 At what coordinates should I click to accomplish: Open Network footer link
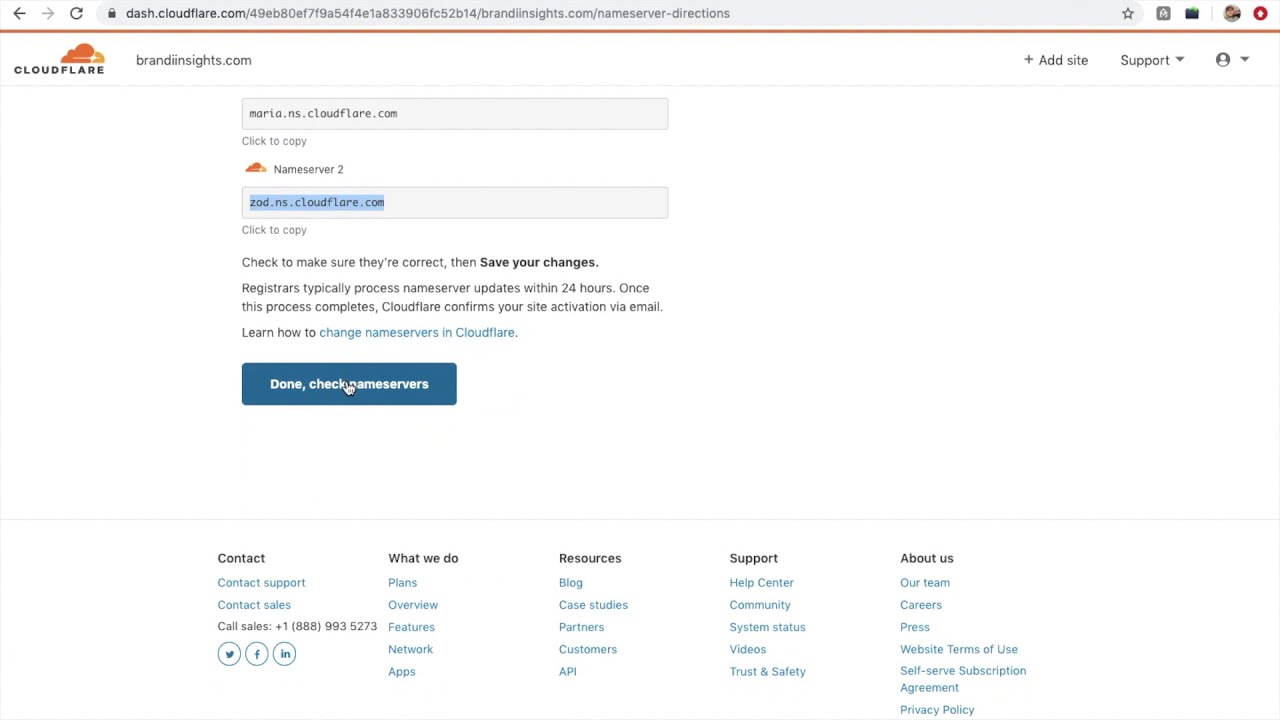pyautogui.click(x=410, y=649)
